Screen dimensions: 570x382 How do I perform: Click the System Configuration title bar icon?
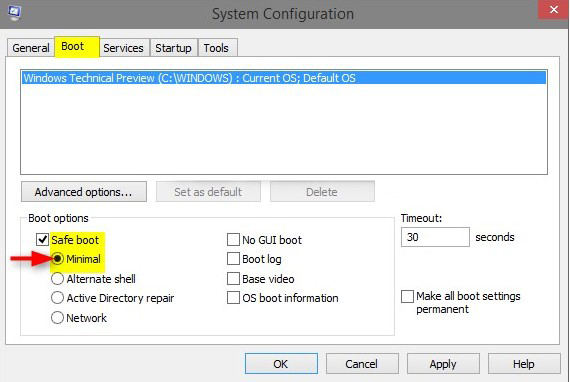tap(14, 12)
